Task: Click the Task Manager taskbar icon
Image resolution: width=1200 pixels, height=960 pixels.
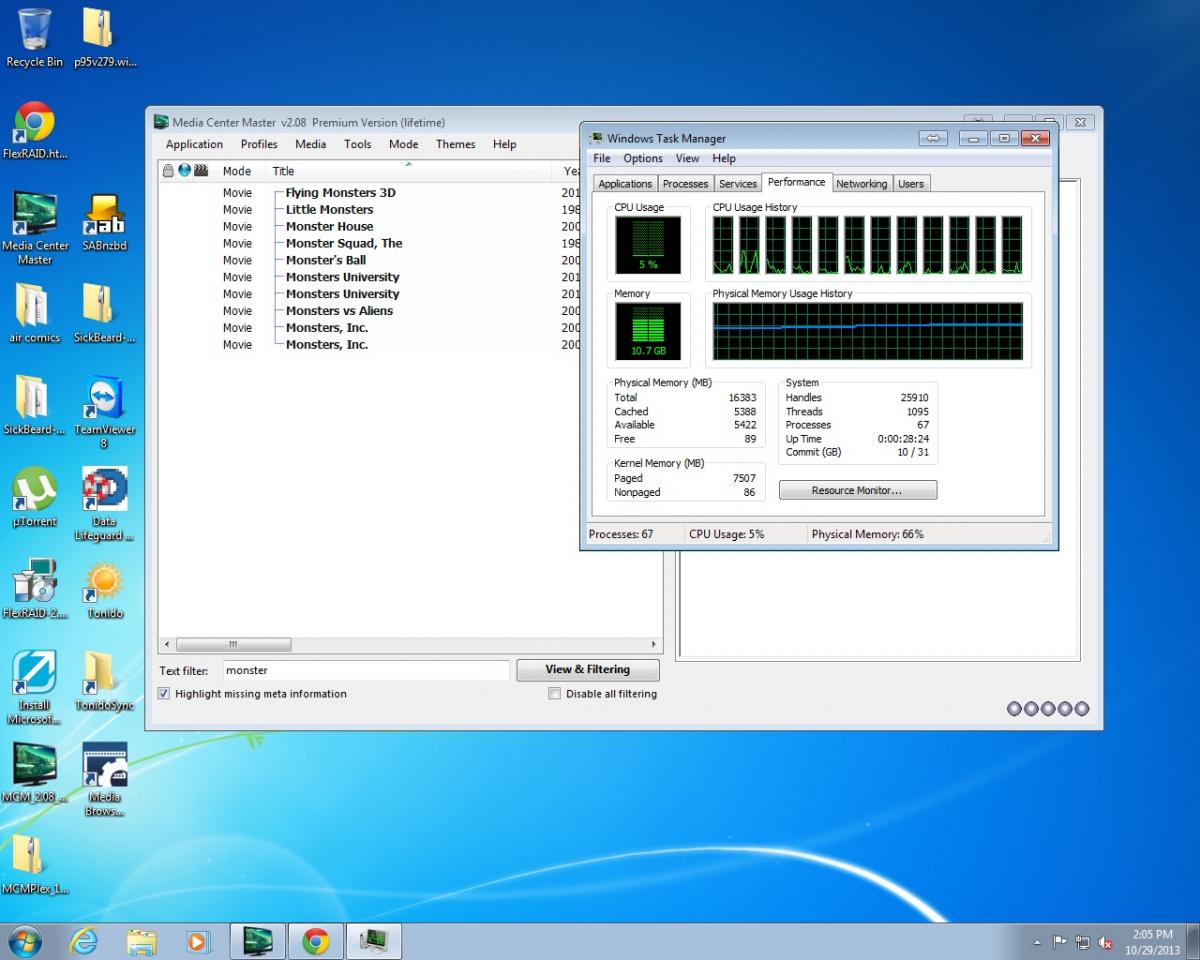Action: [374, 941]
